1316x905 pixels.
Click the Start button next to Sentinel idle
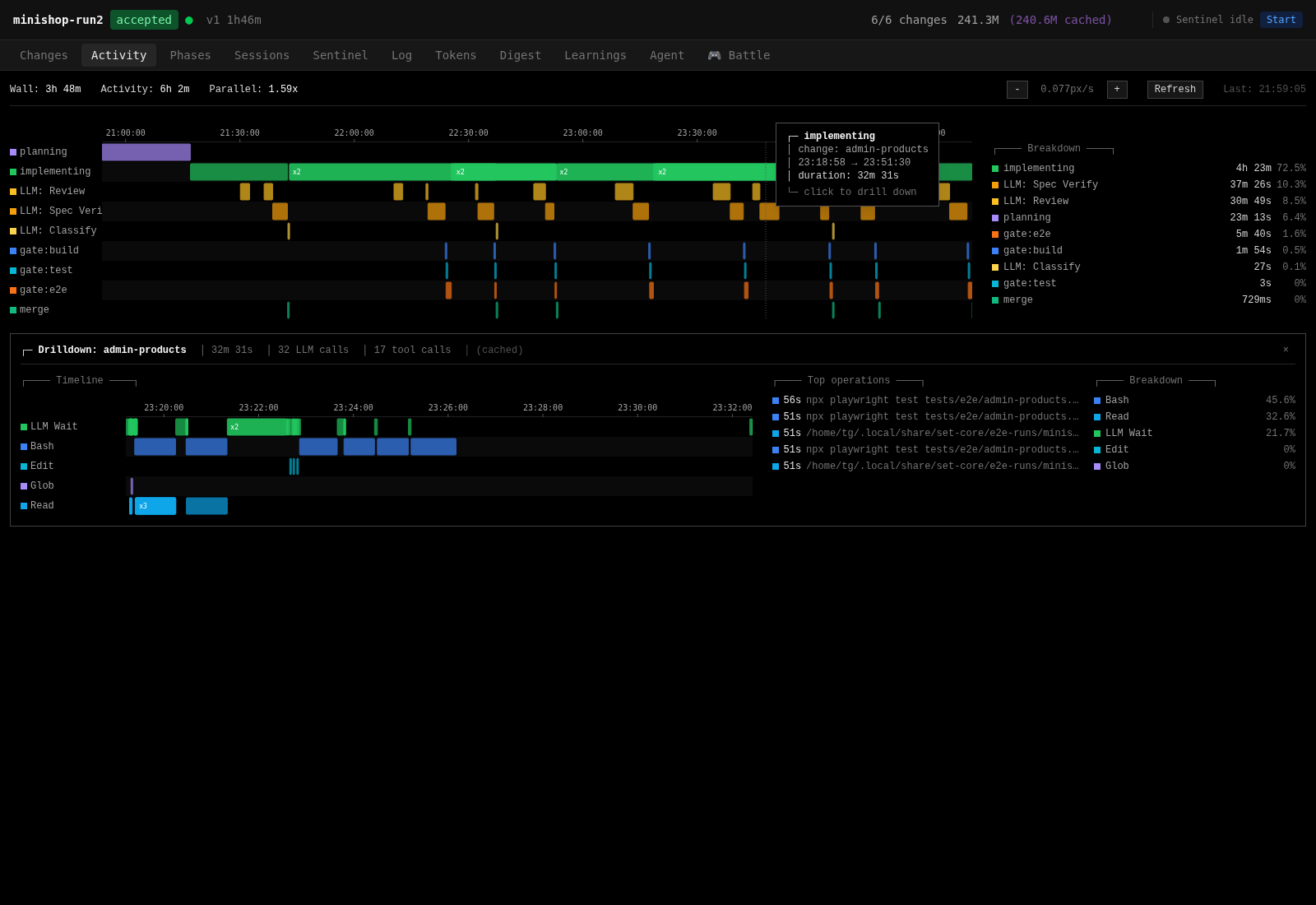(x=1281, y=19)
